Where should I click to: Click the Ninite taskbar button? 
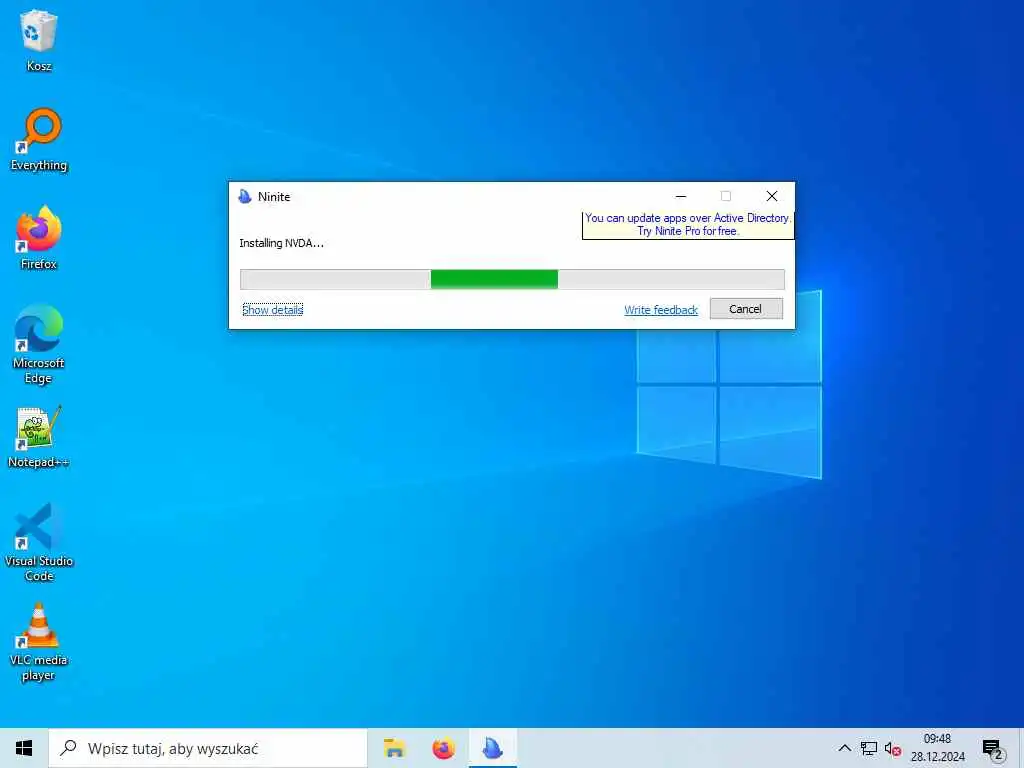(x=492, y=748)
